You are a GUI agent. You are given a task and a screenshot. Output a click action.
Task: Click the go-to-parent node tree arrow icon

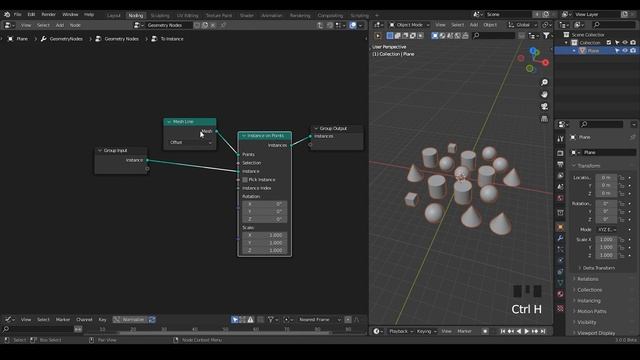point(320,25)
